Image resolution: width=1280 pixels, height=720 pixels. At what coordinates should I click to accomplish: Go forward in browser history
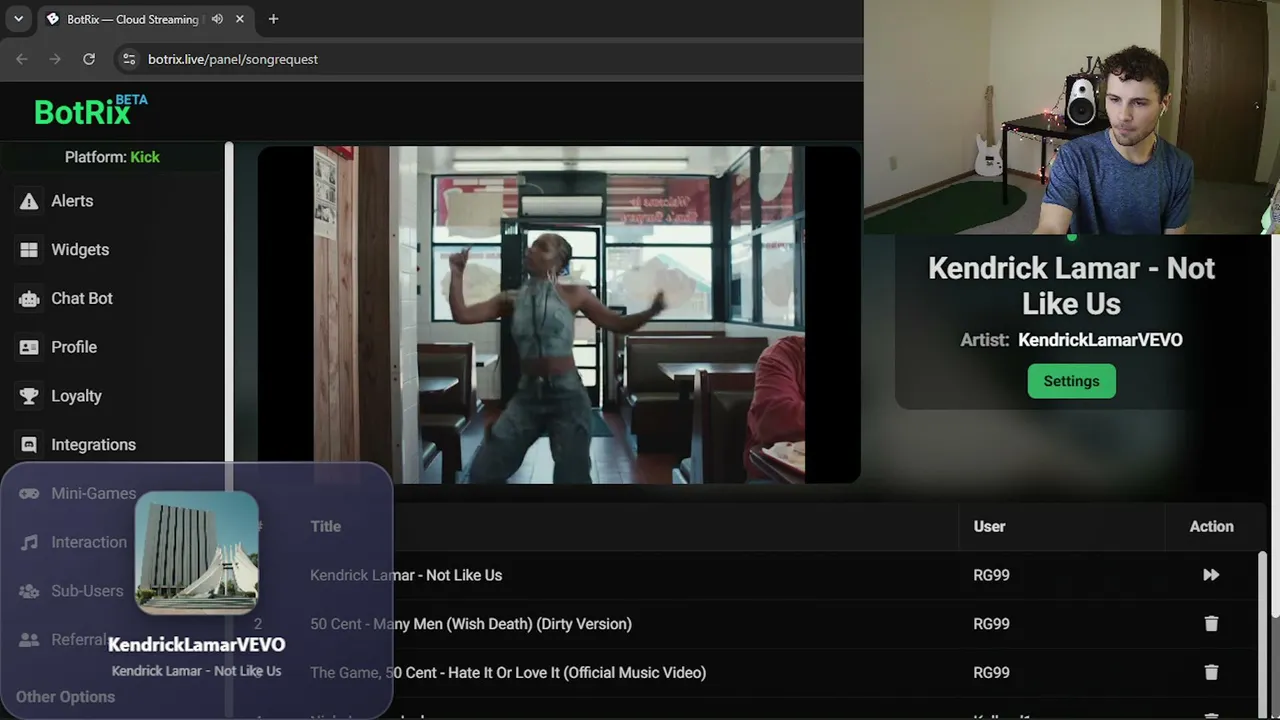(x=55, y=59)
